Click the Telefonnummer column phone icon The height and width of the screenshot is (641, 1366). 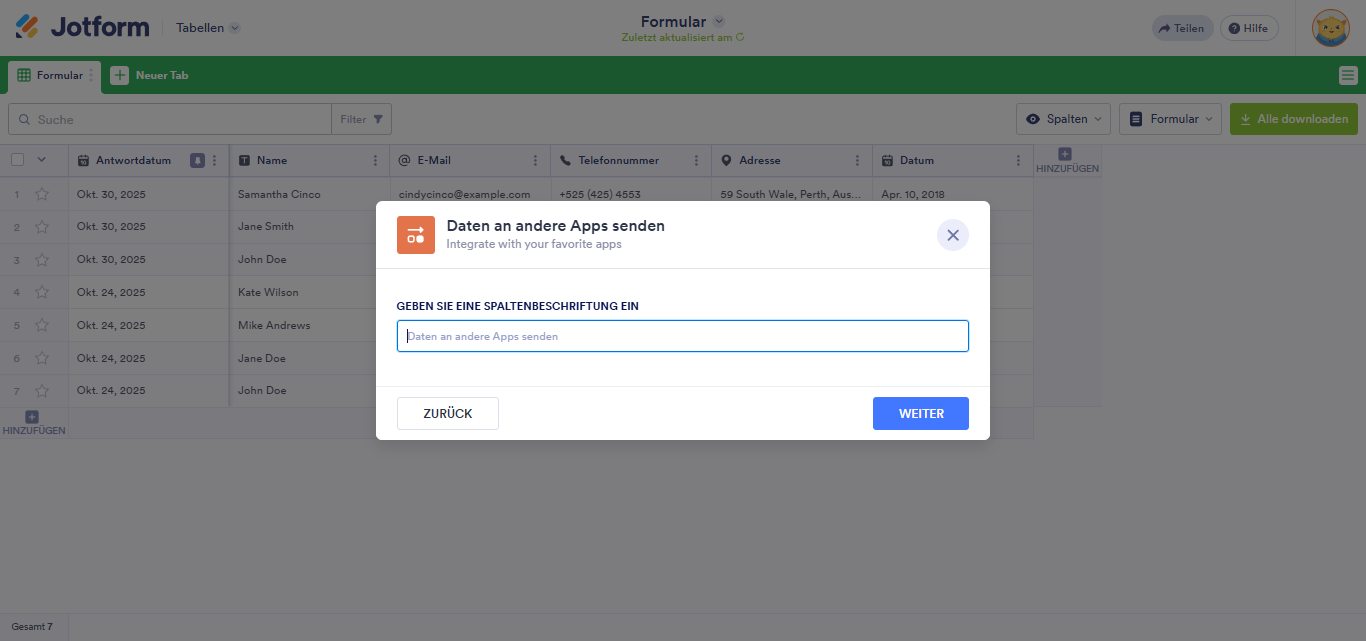[564, 160]
